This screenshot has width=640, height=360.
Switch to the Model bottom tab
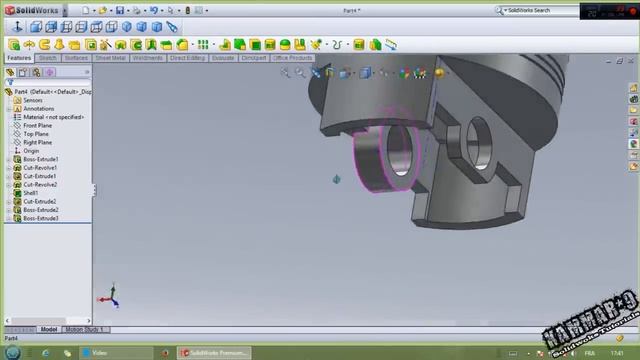[x=49, y=329]
